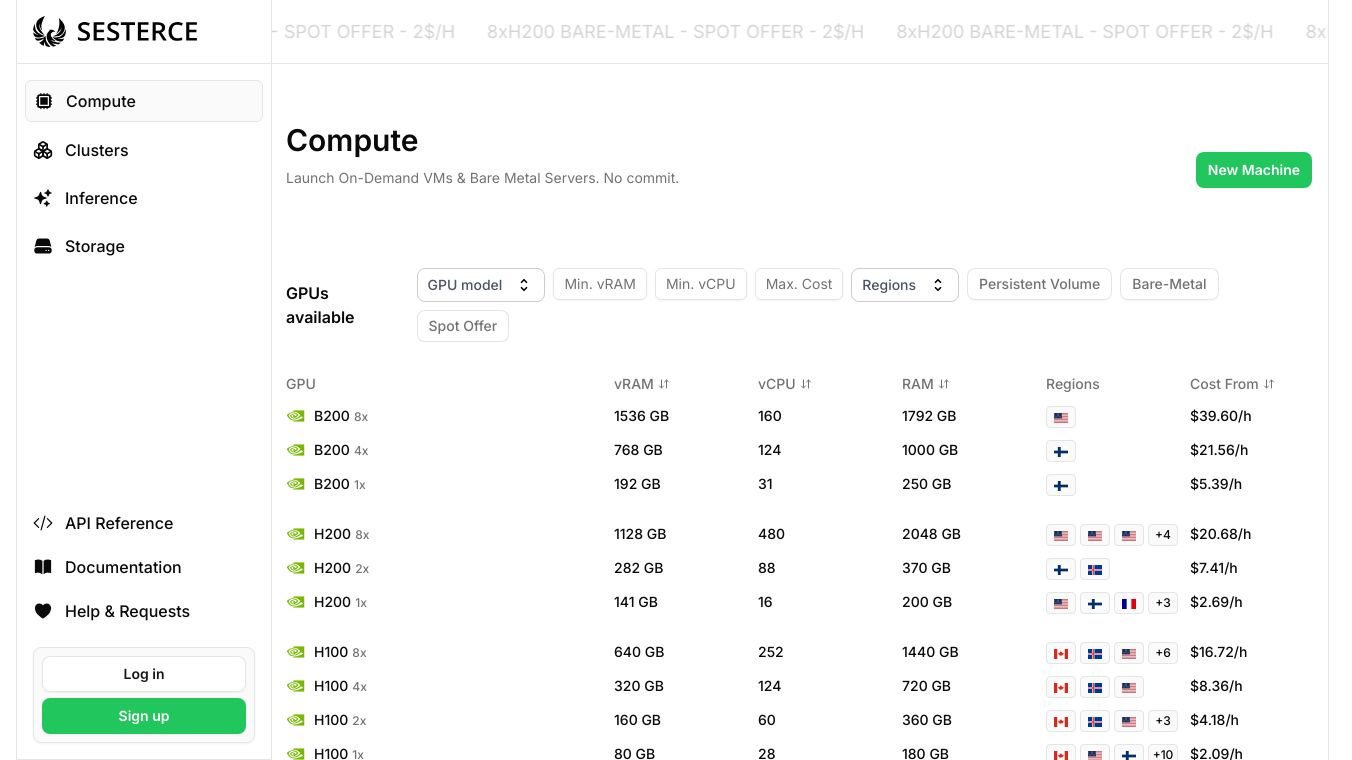Click the US flag in the H100 2x row
1352x760 pixels.
click(x=1129, y=721)
